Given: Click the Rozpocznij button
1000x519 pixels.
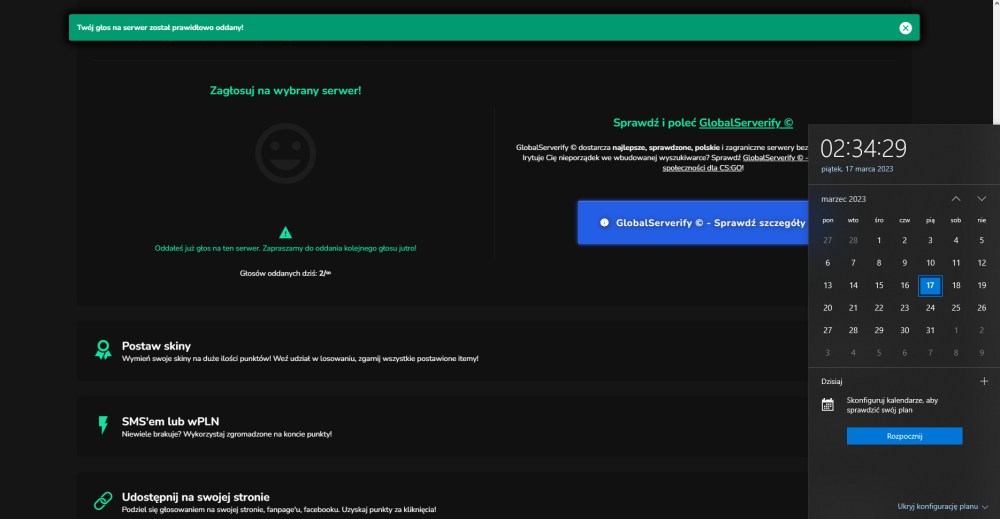Looking at the screenshot, I should [x=904, y=436].
